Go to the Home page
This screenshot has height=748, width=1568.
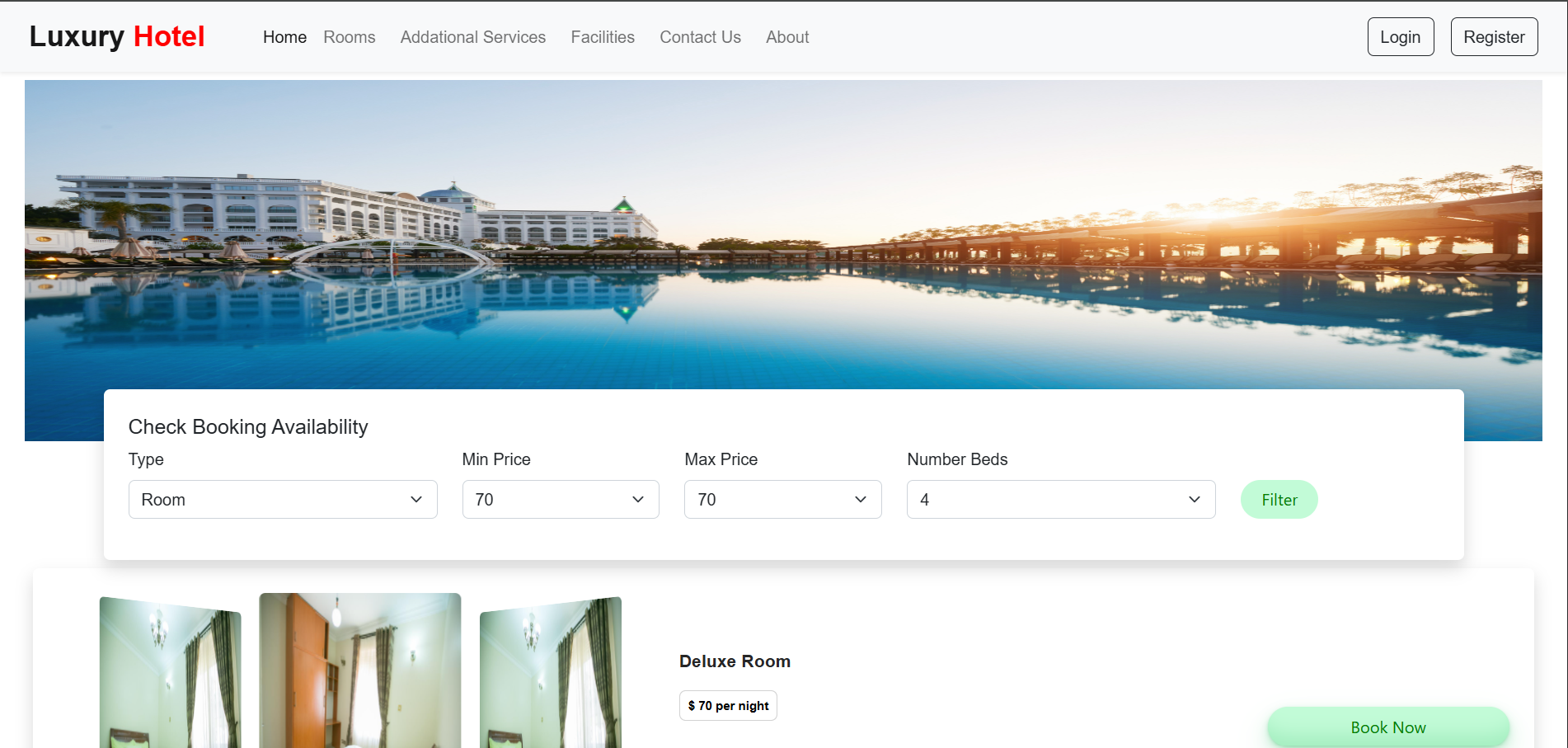point(284,37)
